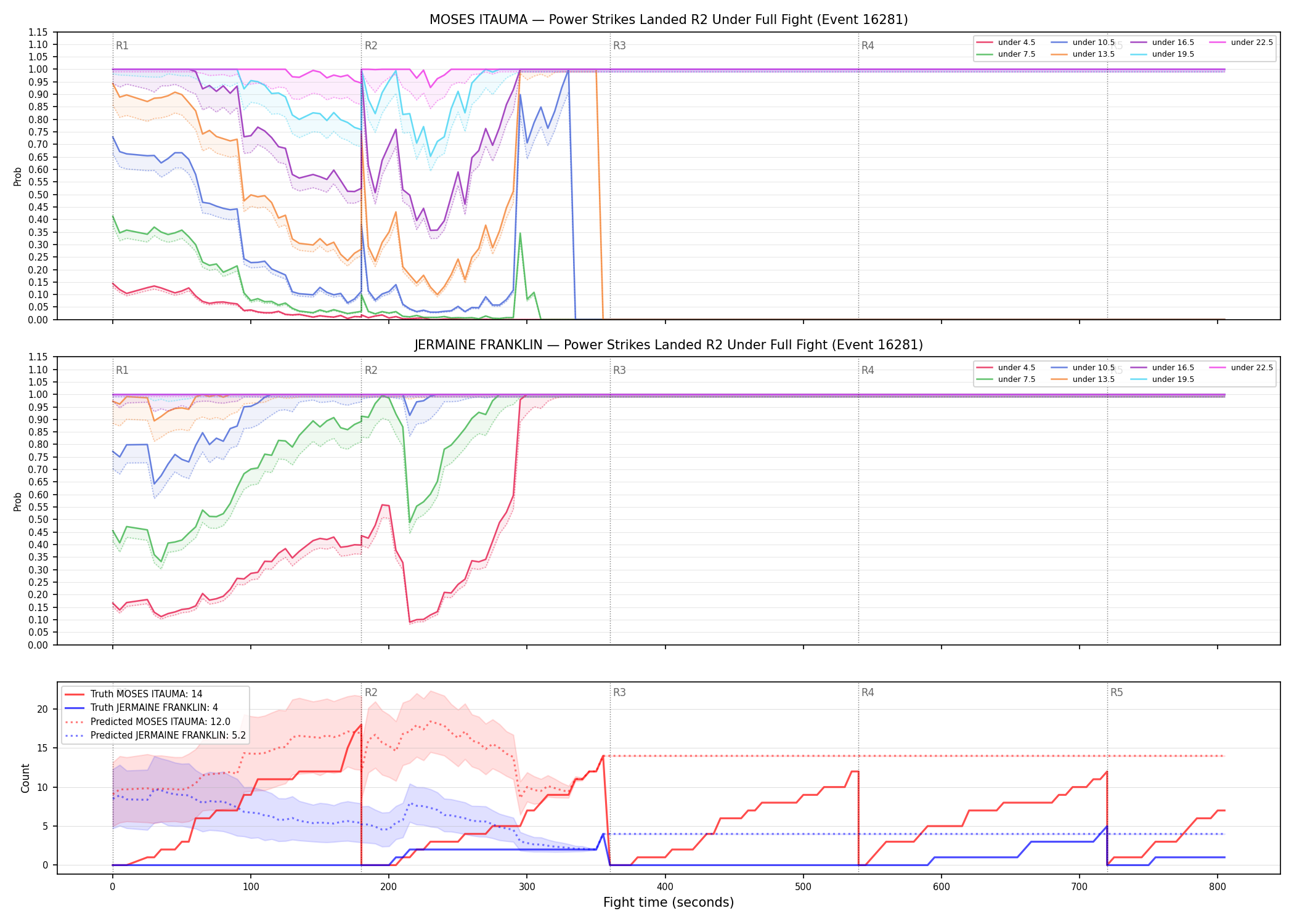Click y-axis tick 0.50 on Itauma chart
This screenshot has width=1294, height=924.
click(x=39, y=195)
